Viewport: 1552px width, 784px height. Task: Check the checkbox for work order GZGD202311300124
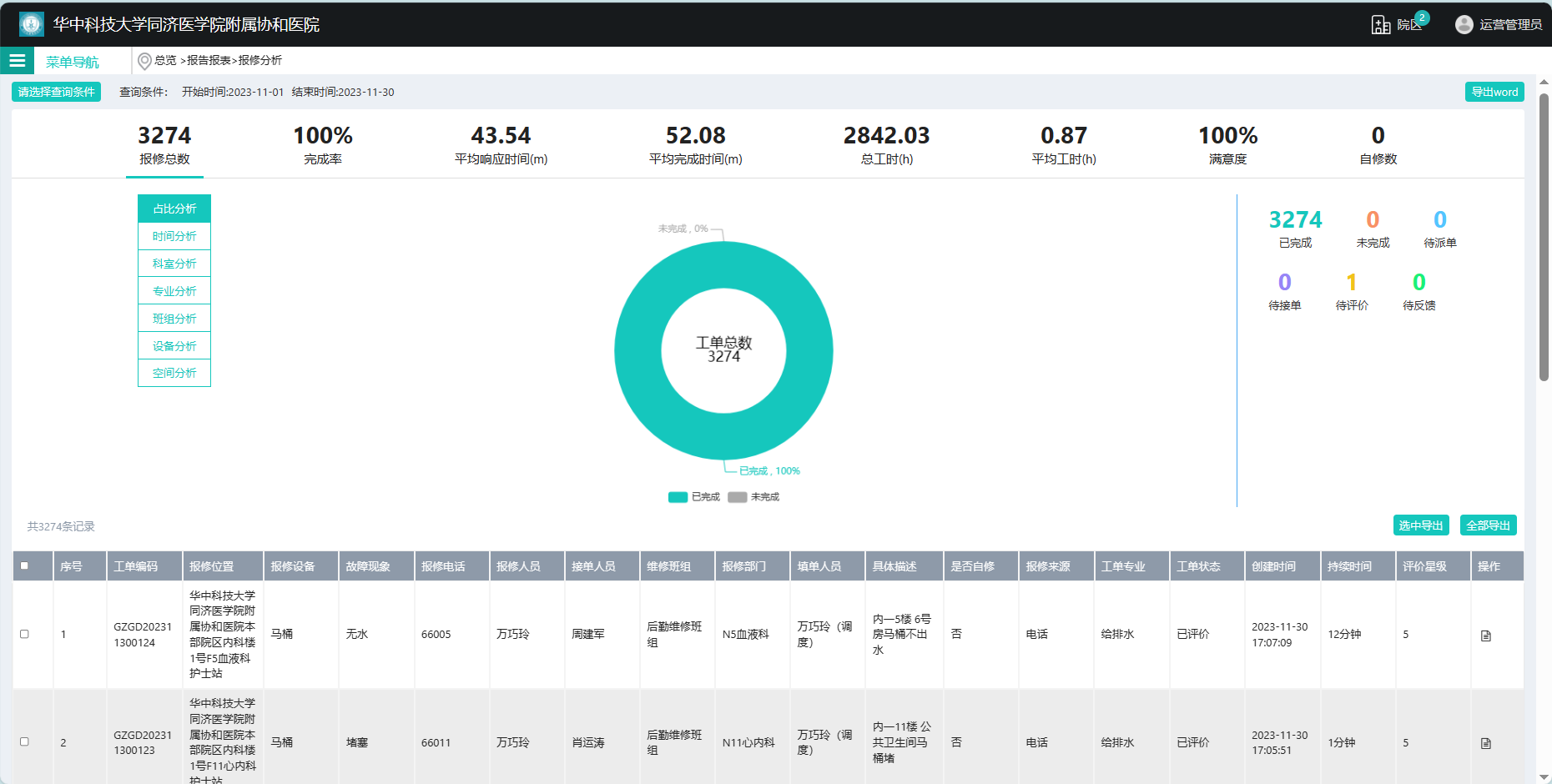[x=24, y=634]
